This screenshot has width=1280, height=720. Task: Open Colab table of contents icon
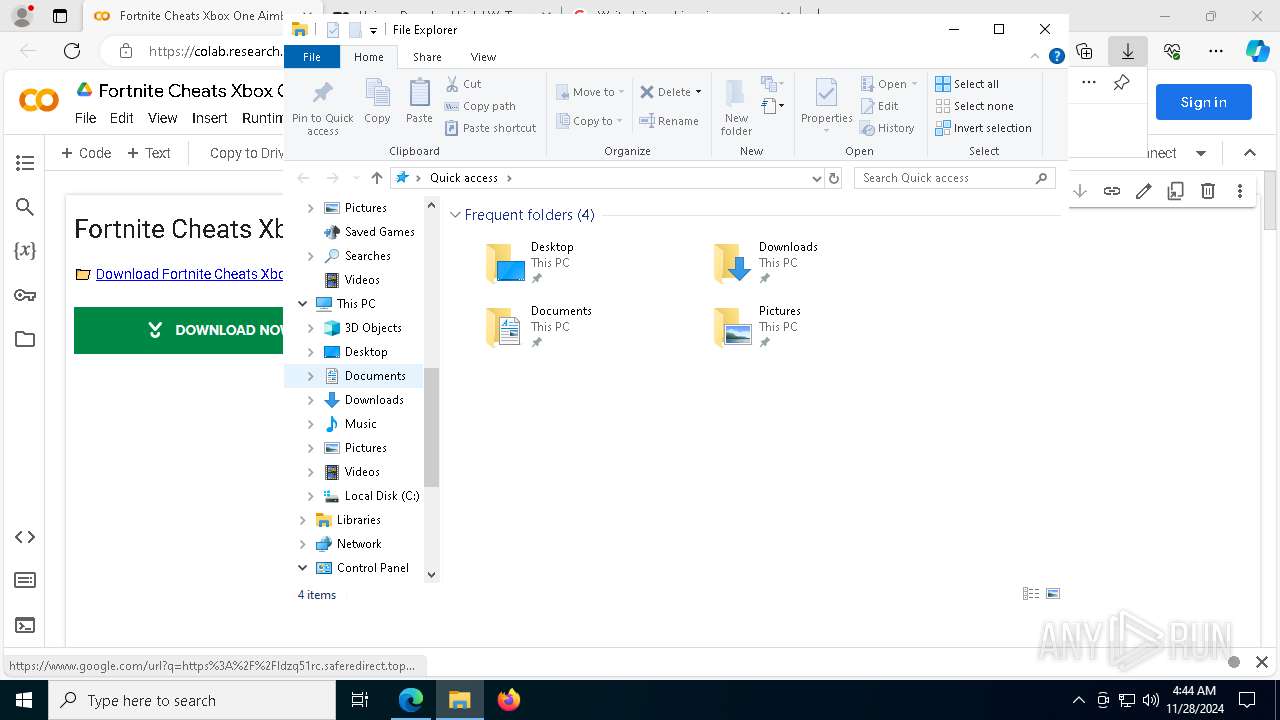pyautogui.click(x=25, y=163)
